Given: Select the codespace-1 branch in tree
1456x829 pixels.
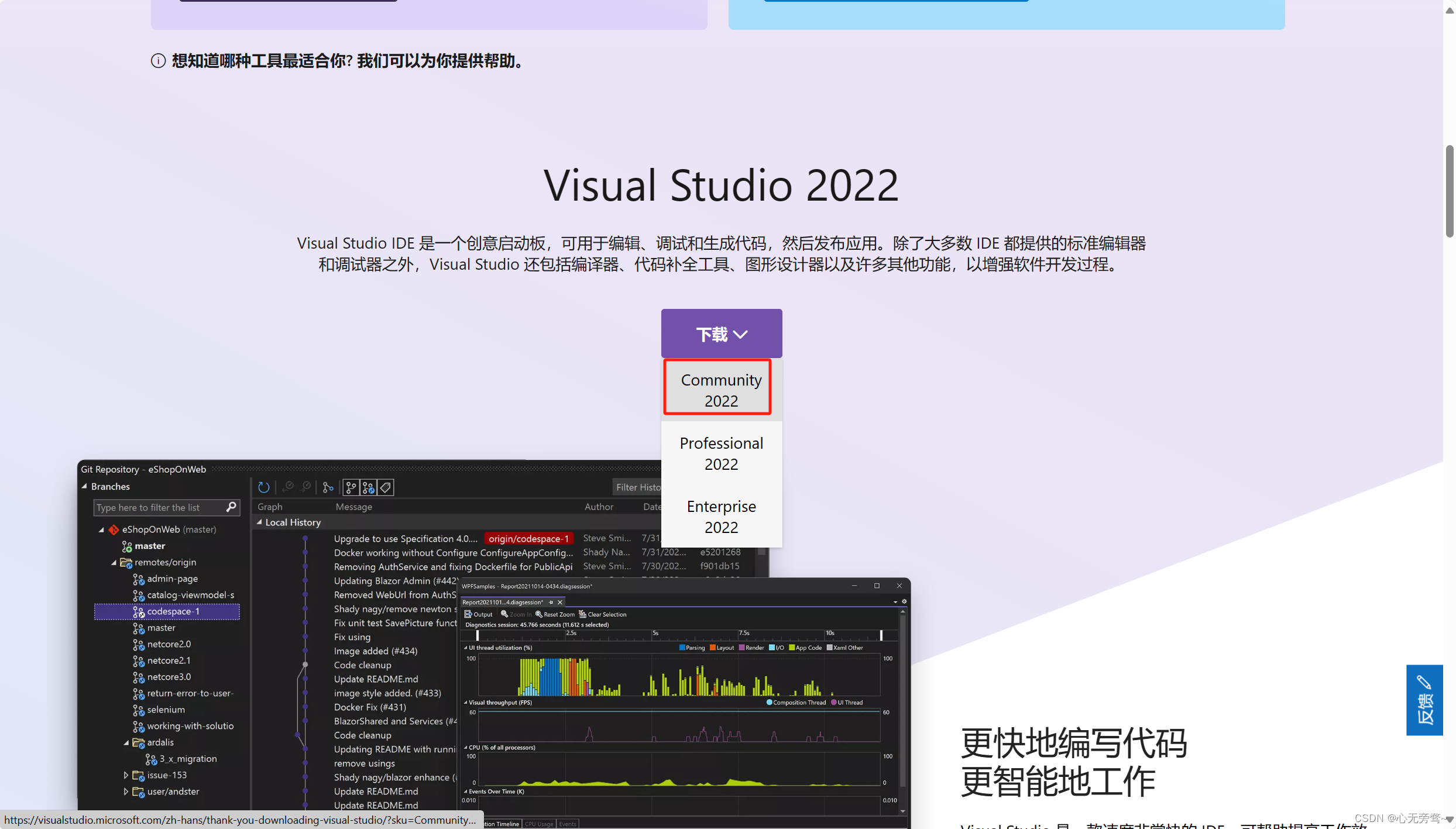Looking at the screenshot, I should click(173, 611).
